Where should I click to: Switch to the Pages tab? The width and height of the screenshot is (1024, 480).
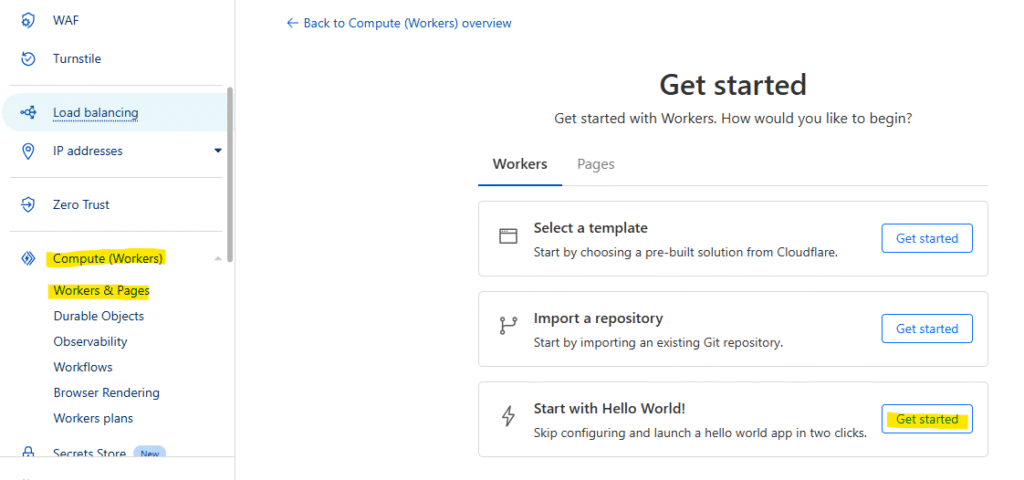click(x=595, y=164)
